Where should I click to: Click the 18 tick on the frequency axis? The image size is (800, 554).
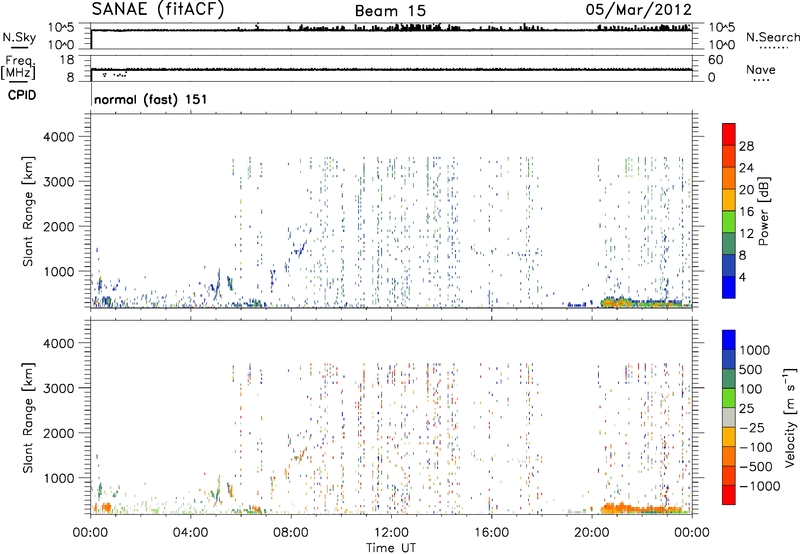click(x=67, y=60)
